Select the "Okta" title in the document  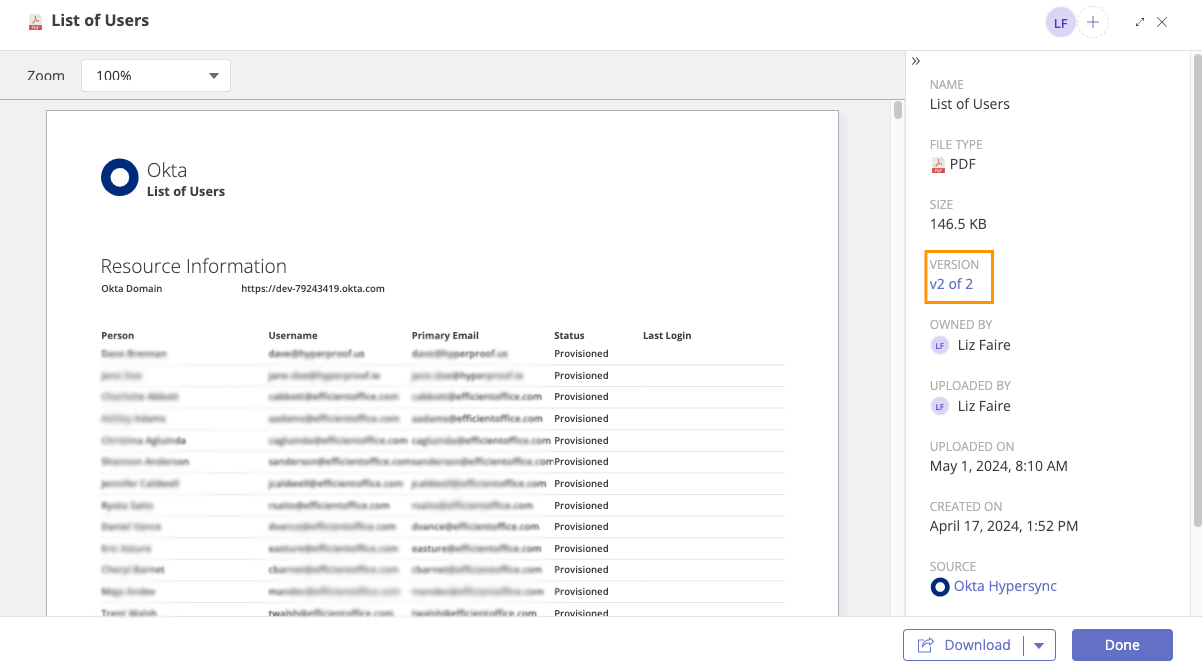pyautogui.click(x=167, y=170)
